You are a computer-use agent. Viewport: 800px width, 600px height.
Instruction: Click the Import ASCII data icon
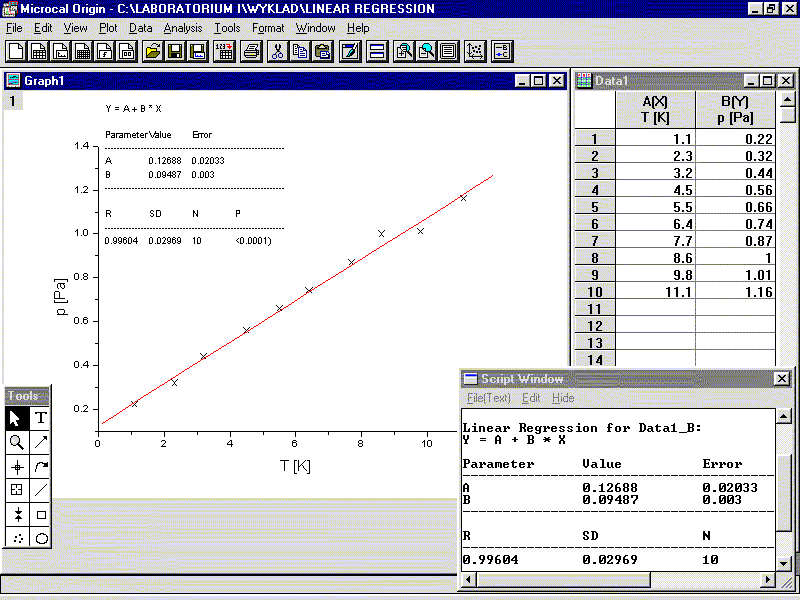pyautogui.click(x=224, y=52)
